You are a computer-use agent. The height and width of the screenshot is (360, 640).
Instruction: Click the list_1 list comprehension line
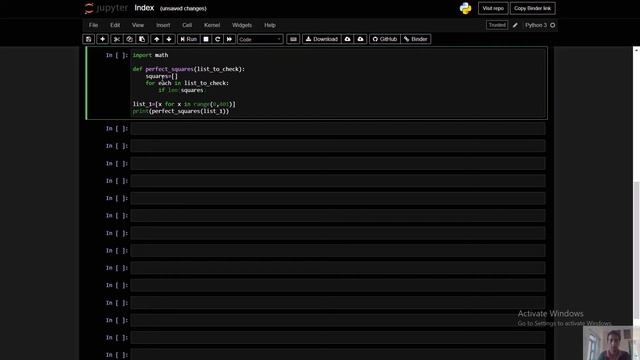tap(184, 104)
